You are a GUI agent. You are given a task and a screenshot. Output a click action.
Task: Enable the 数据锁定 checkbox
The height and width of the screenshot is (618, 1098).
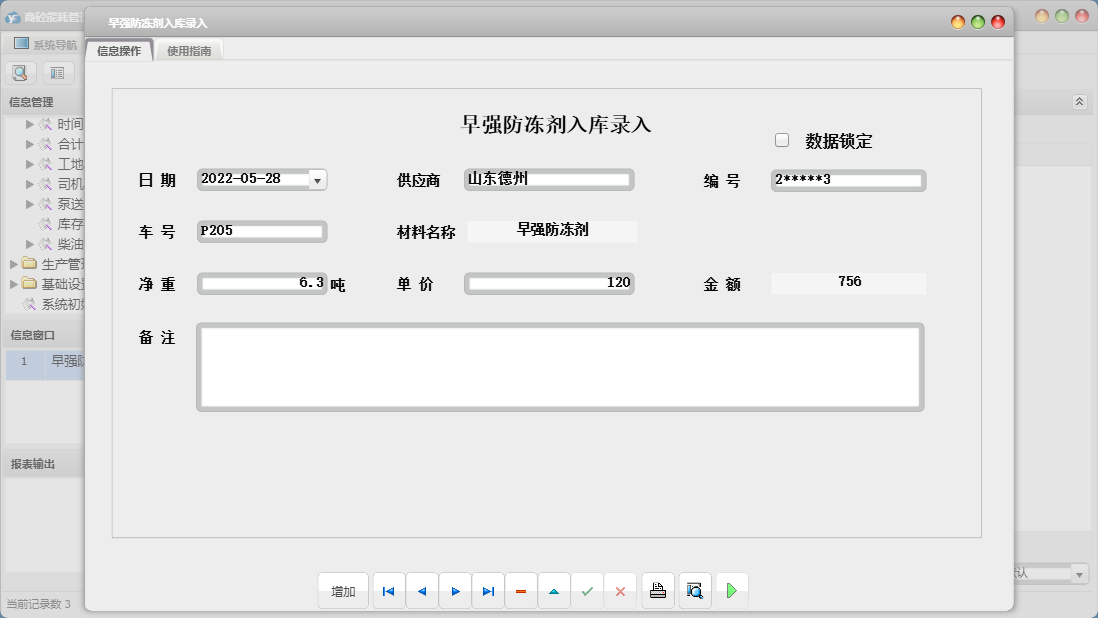(782, 139)
